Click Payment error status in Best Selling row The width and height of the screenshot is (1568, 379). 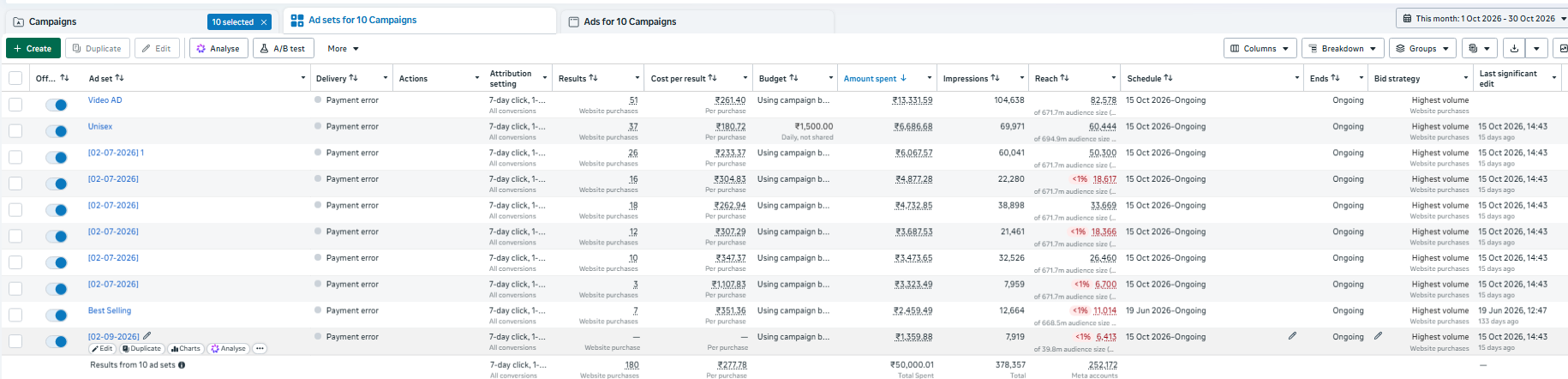(x=351, y=310)
